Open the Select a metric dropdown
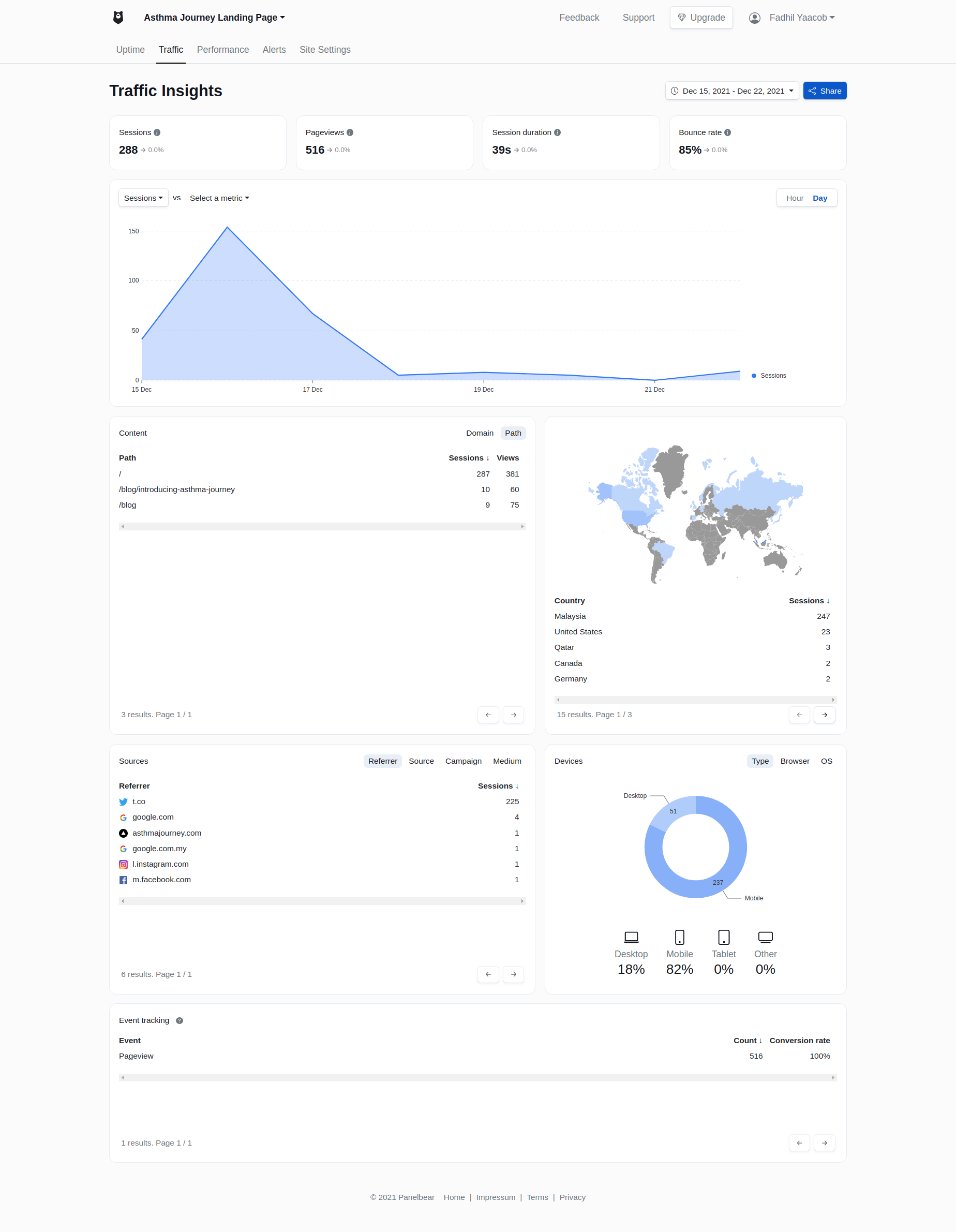Image resolution: width=956 pixels, height=1232 pixels. 219,198
